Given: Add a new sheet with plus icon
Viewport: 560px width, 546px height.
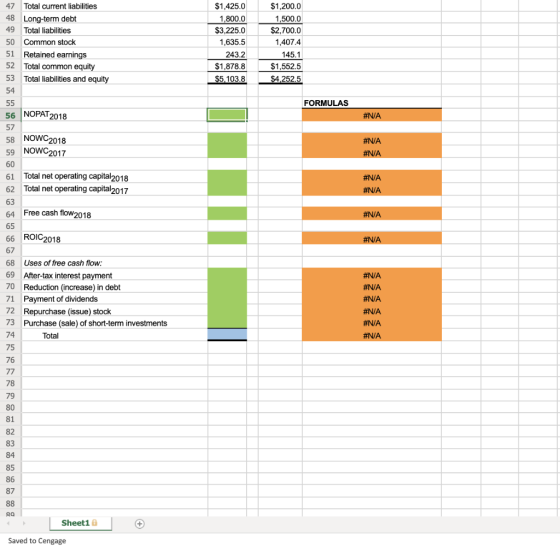Looking at the screenshot, I should click(140, 524).
